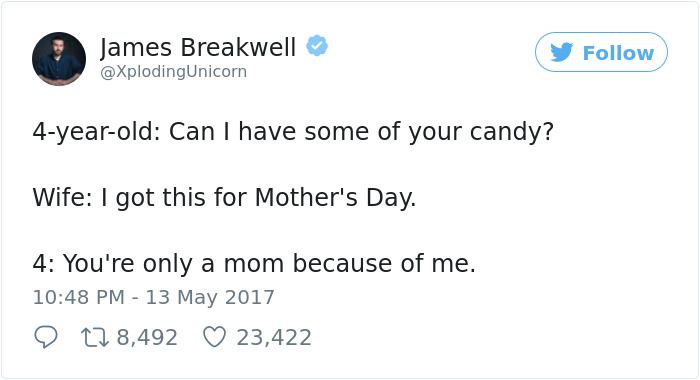The height and width of the screenshot is (380, 700).
Task: Click the blue verified badge
Action: [x=317, y=46]
